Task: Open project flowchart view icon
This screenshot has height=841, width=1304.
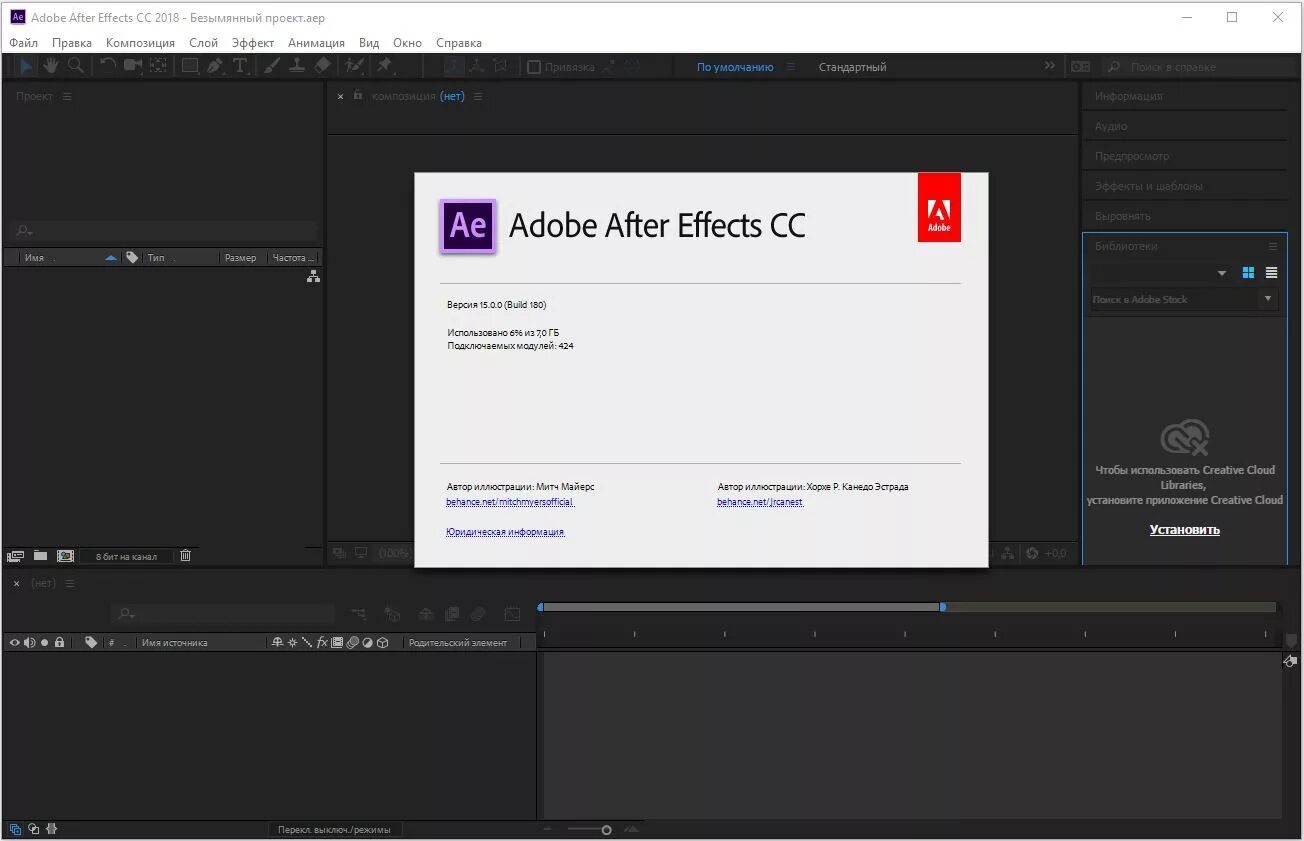Action: point(313,276)
